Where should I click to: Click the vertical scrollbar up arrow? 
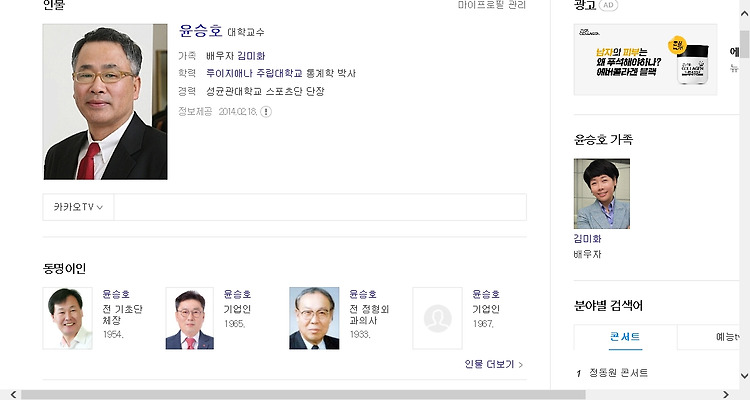745,14
